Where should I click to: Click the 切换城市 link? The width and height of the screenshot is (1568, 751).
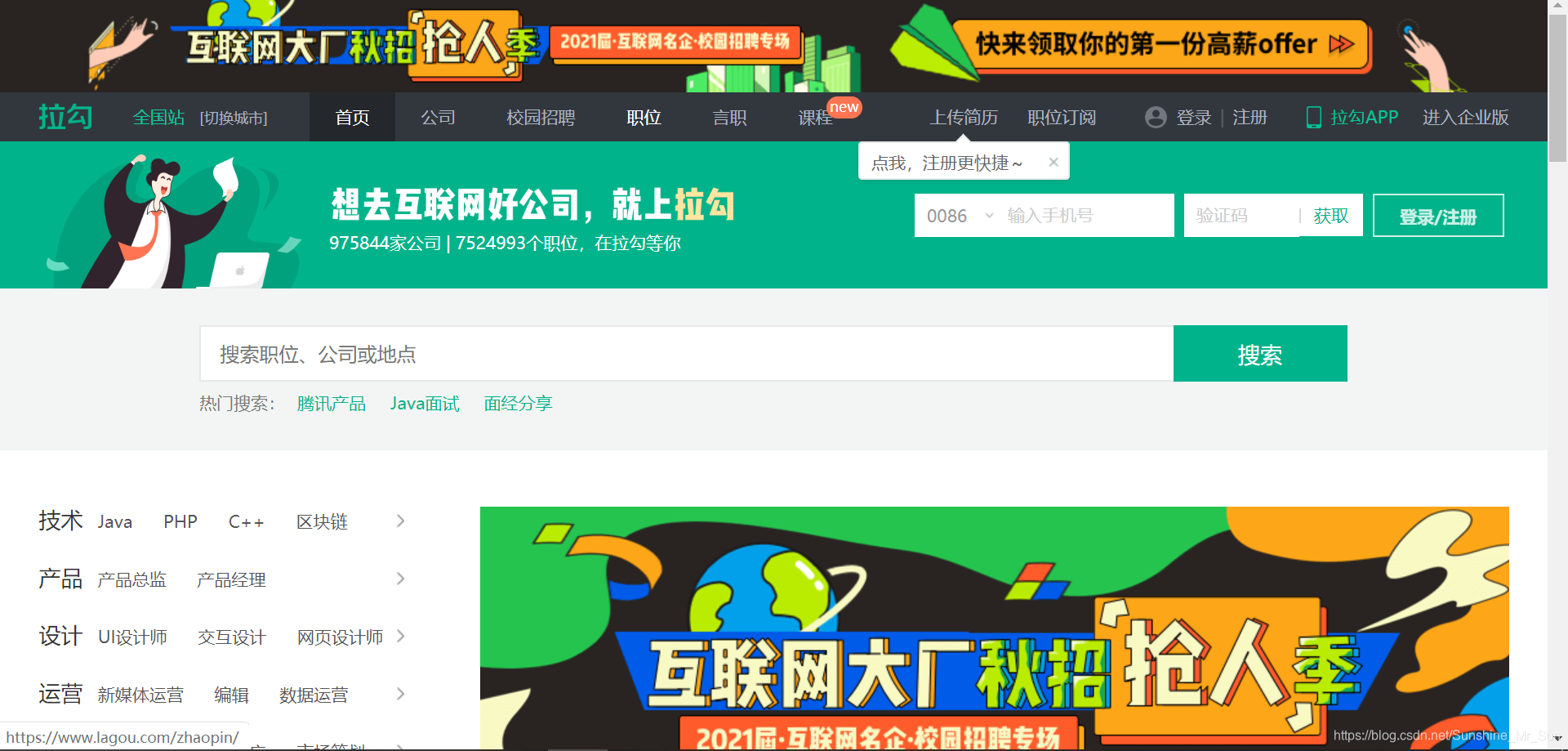pyautogui.click(x=233, y=118)
